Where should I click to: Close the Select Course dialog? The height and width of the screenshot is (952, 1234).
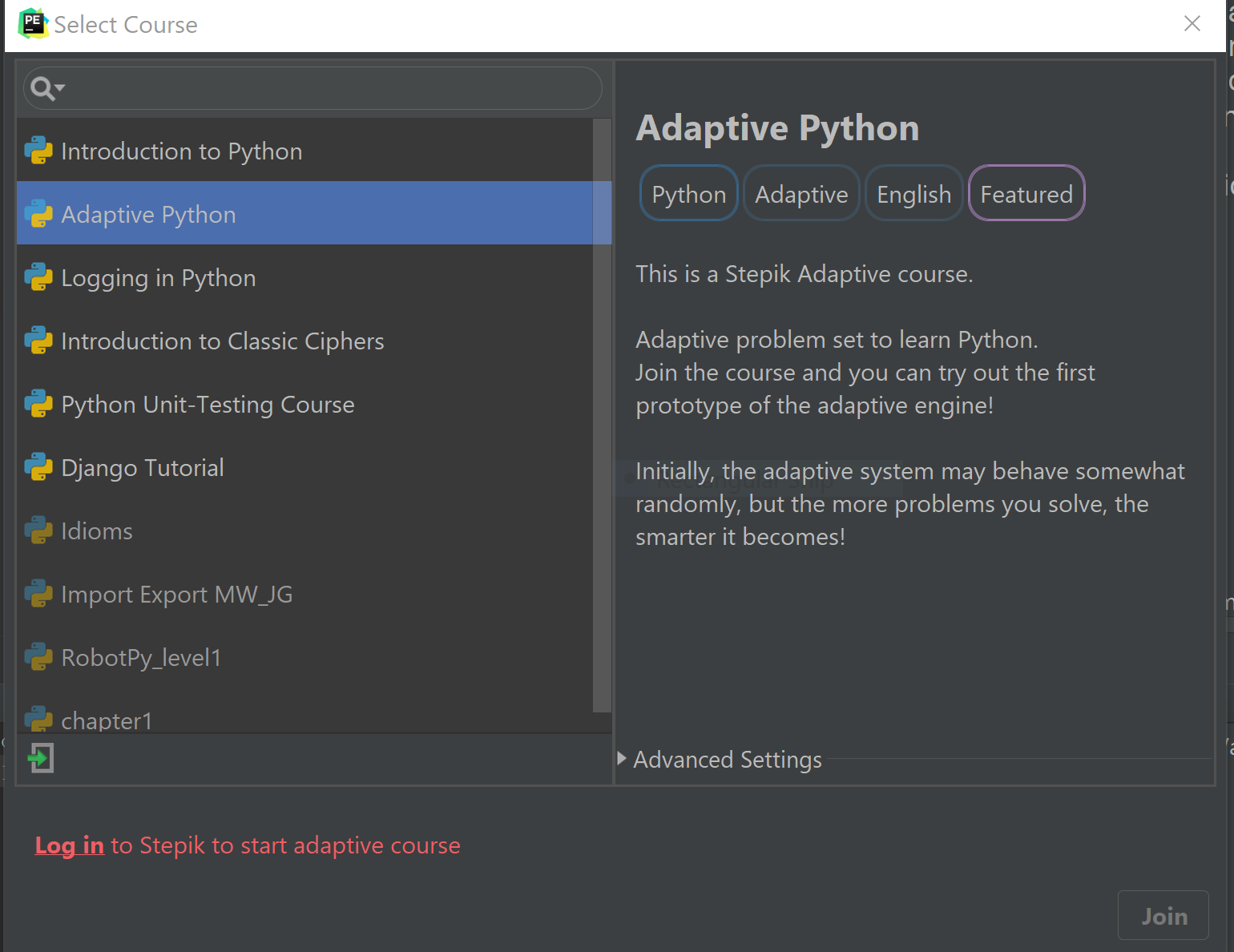[1192, 23]
